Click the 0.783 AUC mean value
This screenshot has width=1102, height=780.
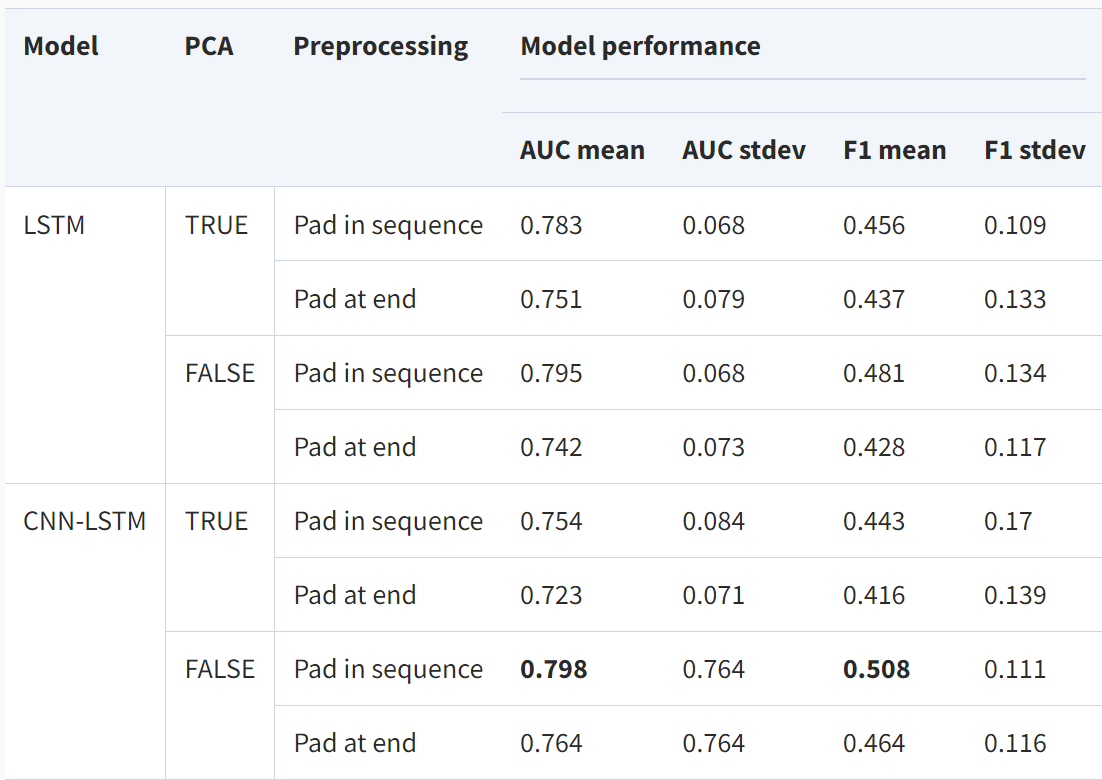coord(551,225)
